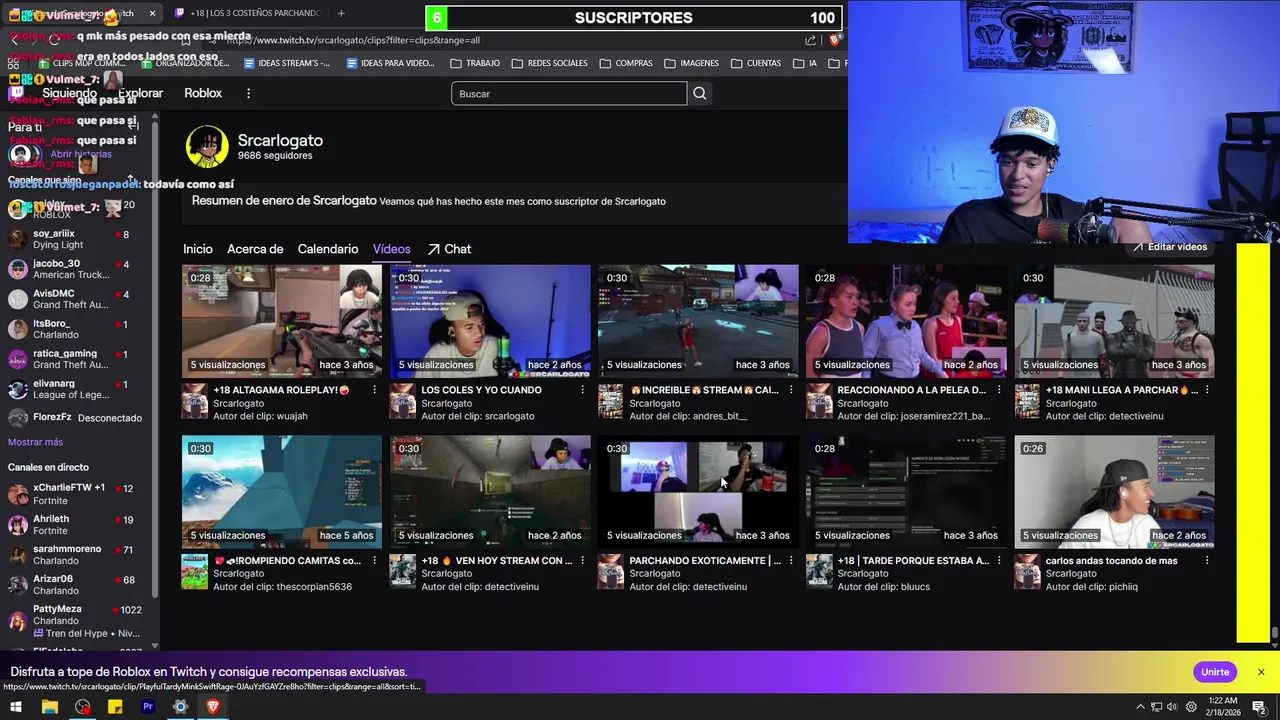Viewport: 1280px width, 720px height.
Task: Open File Explorer from the taskbar
Action: pyautogui.click(x=49, y=707)
